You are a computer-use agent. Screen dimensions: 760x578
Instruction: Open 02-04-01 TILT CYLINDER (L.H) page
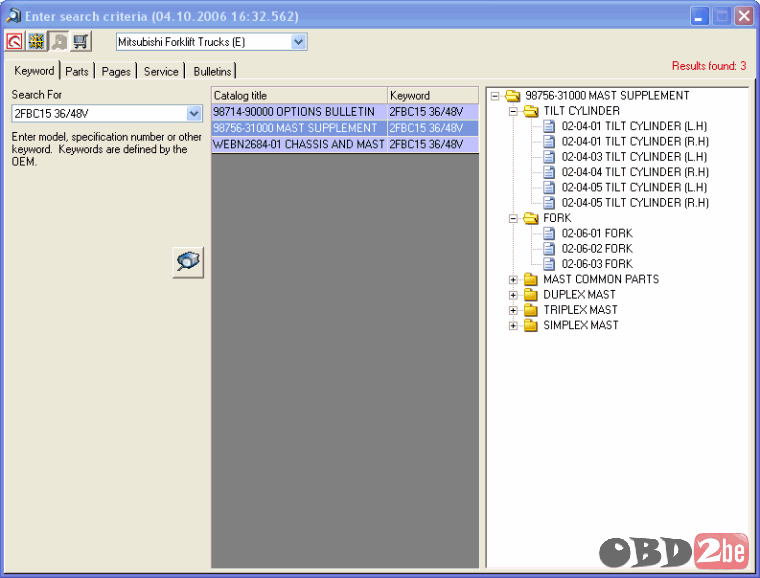pos(634,126)
